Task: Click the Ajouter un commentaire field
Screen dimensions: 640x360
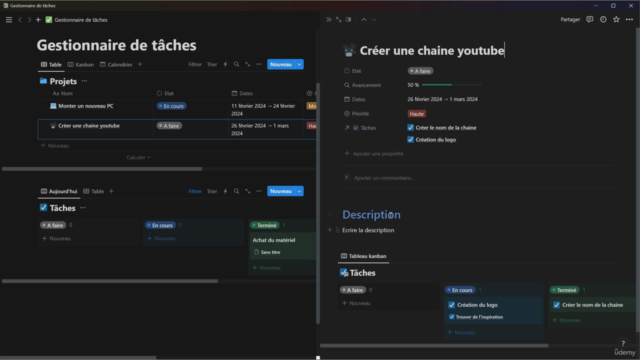Action: point(384,178)
